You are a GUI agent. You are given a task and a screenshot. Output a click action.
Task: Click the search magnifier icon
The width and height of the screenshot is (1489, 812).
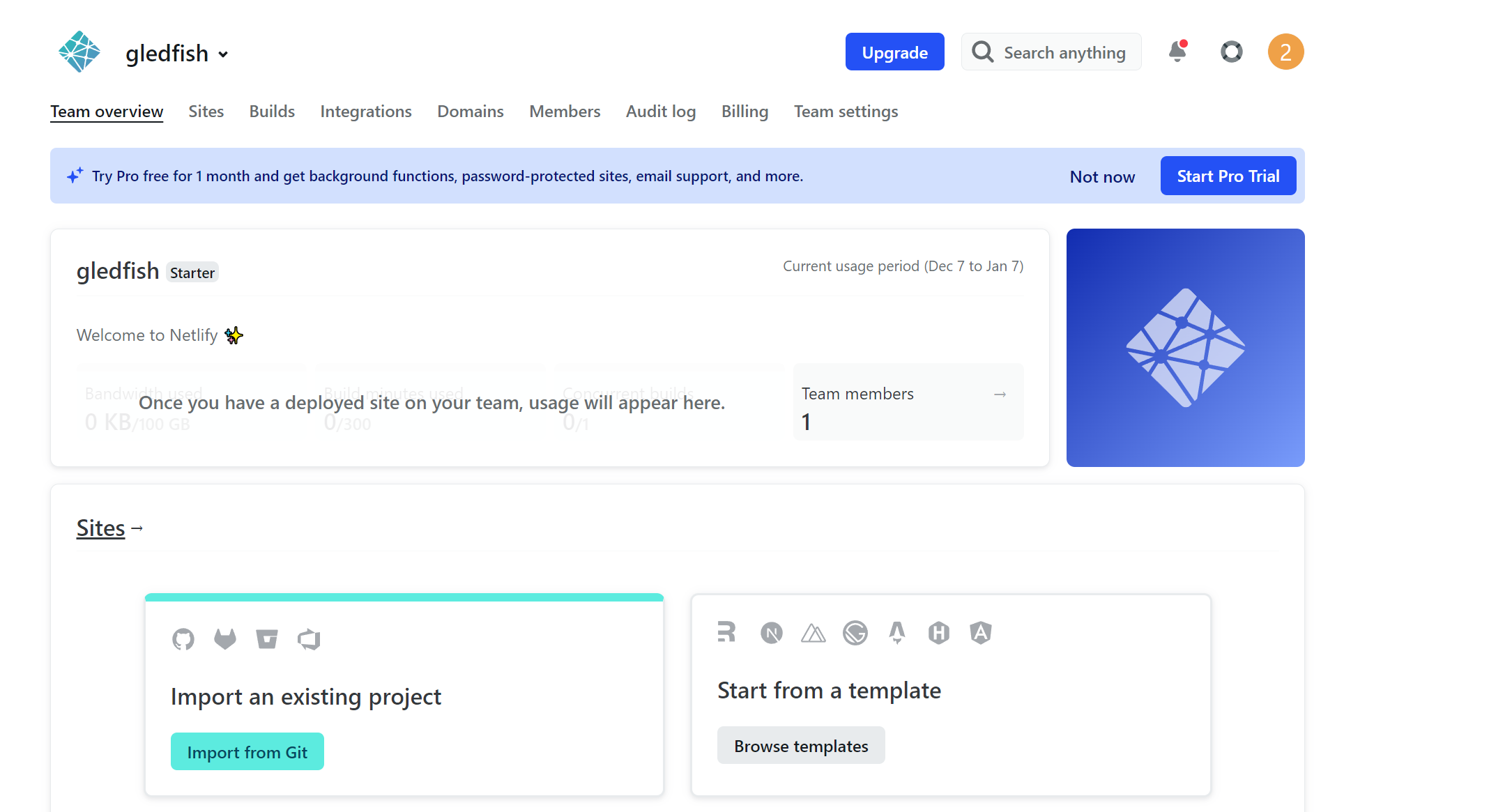982,52
